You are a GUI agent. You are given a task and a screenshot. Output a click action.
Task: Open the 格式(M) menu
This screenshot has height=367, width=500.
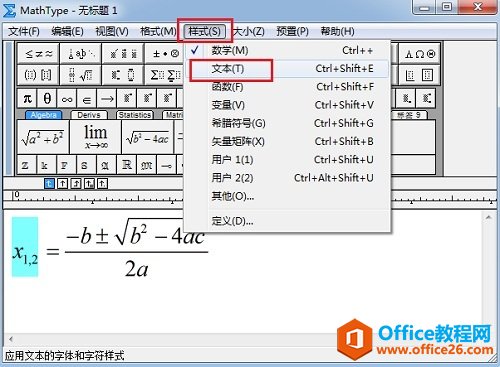[x=158, y=32]
